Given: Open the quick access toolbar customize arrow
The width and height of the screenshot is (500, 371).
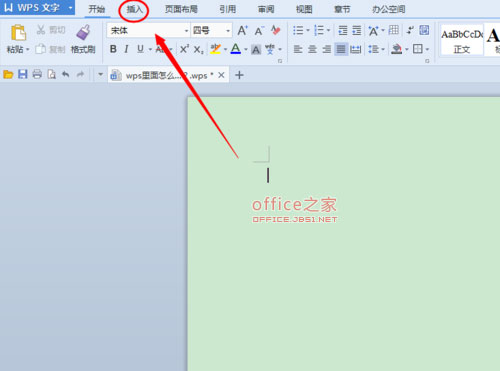Looking at the screenshot, I should 100,74.
